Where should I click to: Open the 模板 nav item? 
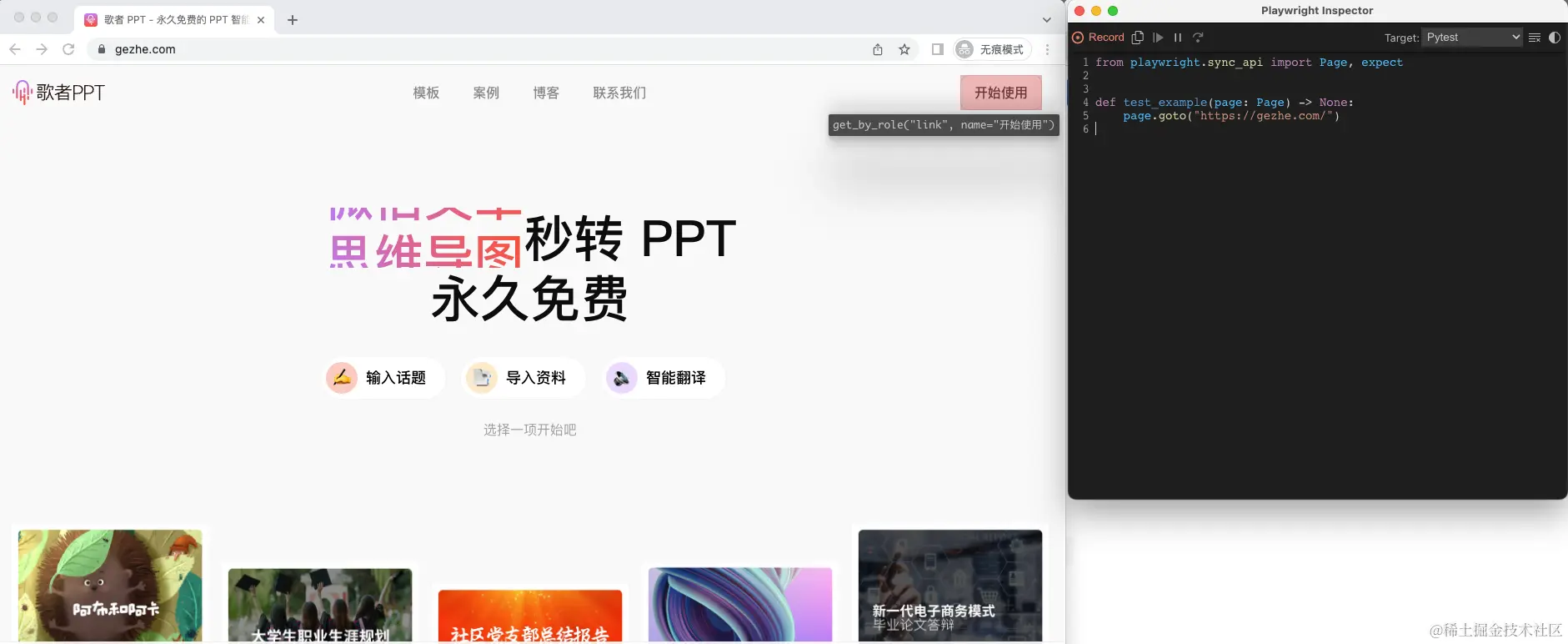click(426, 93)
